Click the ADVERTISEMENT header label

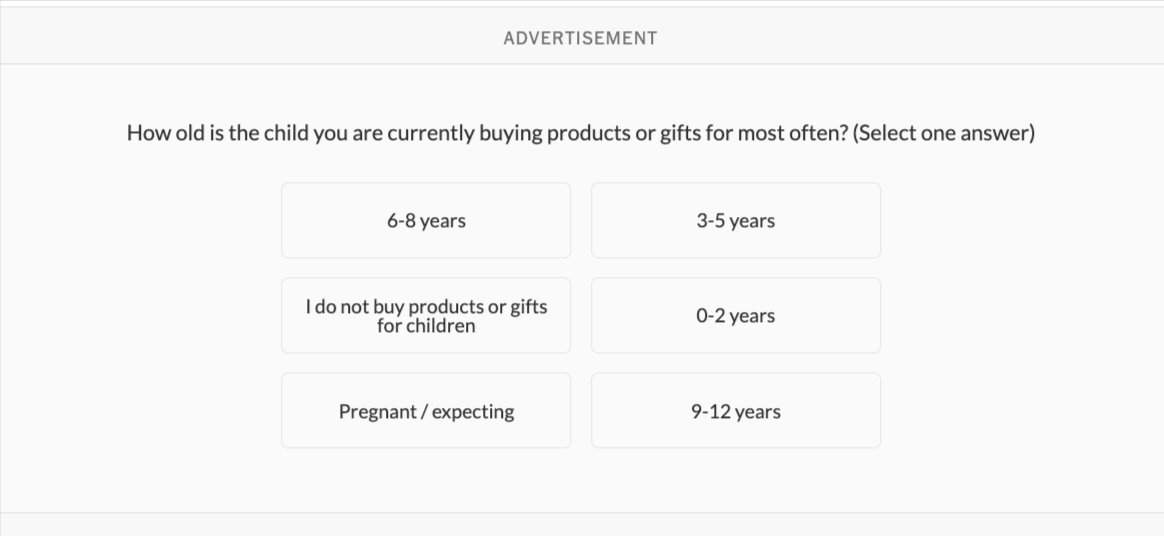coord(580,38)
